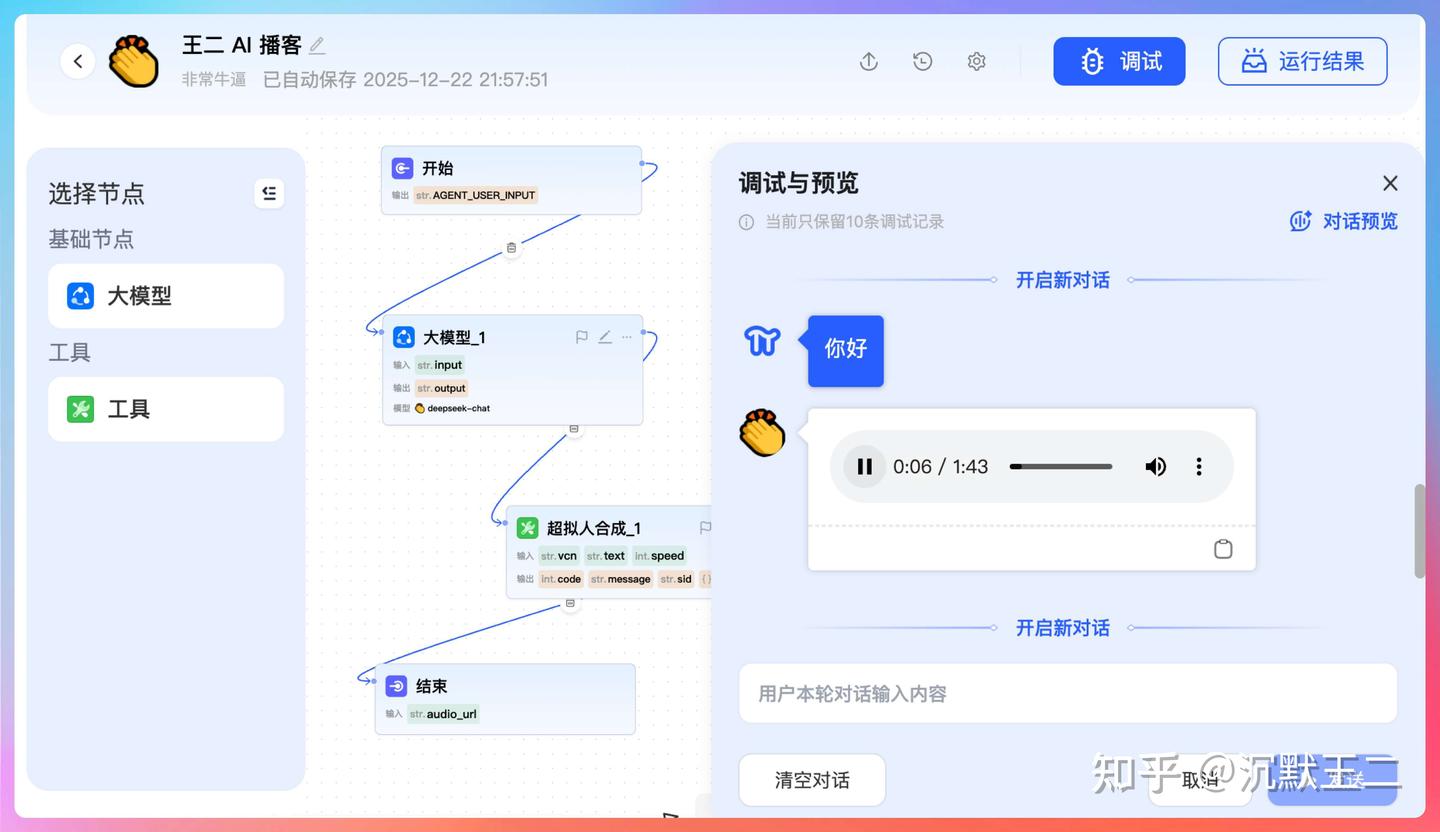Open the more options menu on 大模型_1
The image size is (1440, 832).
tap(626, 337)
